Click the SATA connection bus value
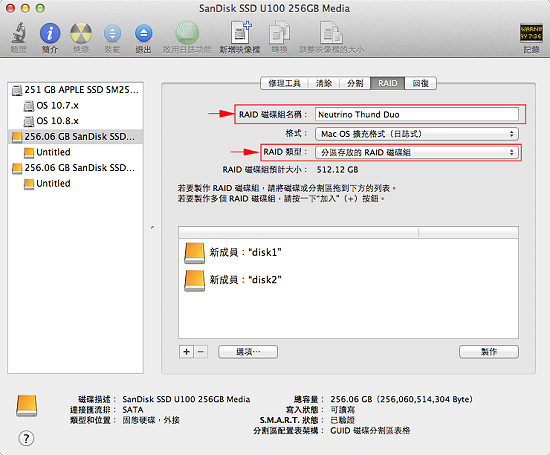The height and width of the screenshot is (455, 550). point(133,410)
